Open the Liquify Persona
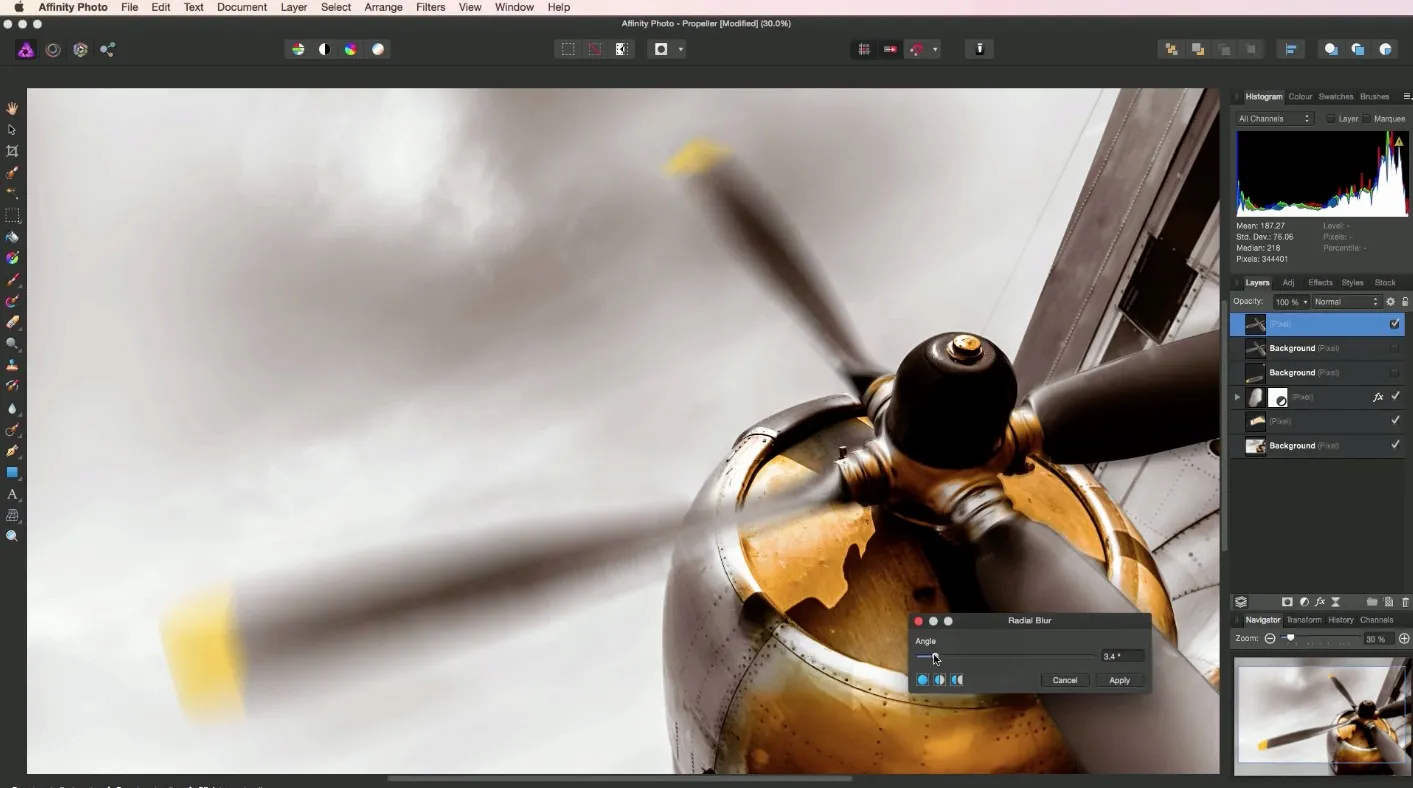The height and width of the screenshot is (788, 1413). coord(53,49)
